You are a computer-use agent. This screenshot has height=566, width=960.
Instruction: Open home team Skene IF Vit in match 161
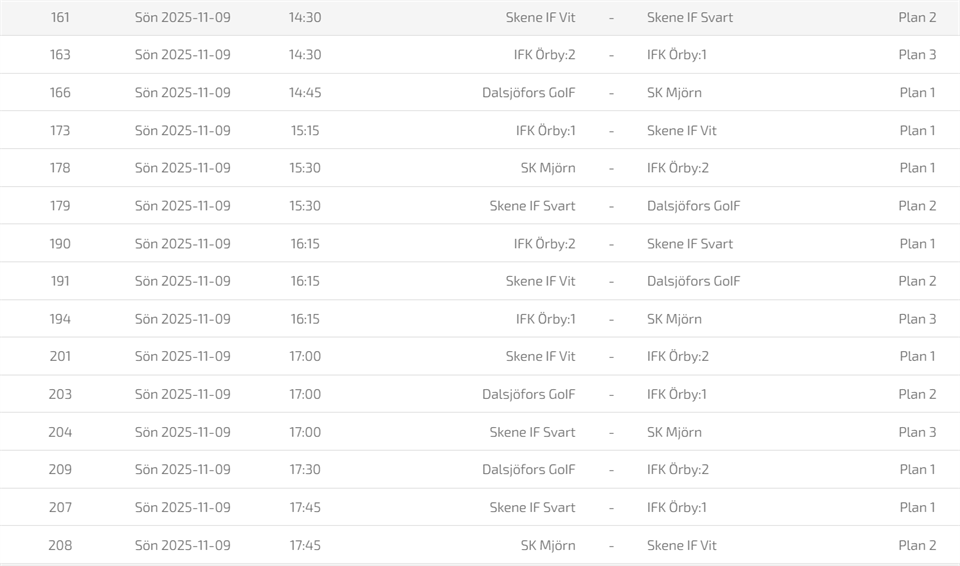(540, 18)
